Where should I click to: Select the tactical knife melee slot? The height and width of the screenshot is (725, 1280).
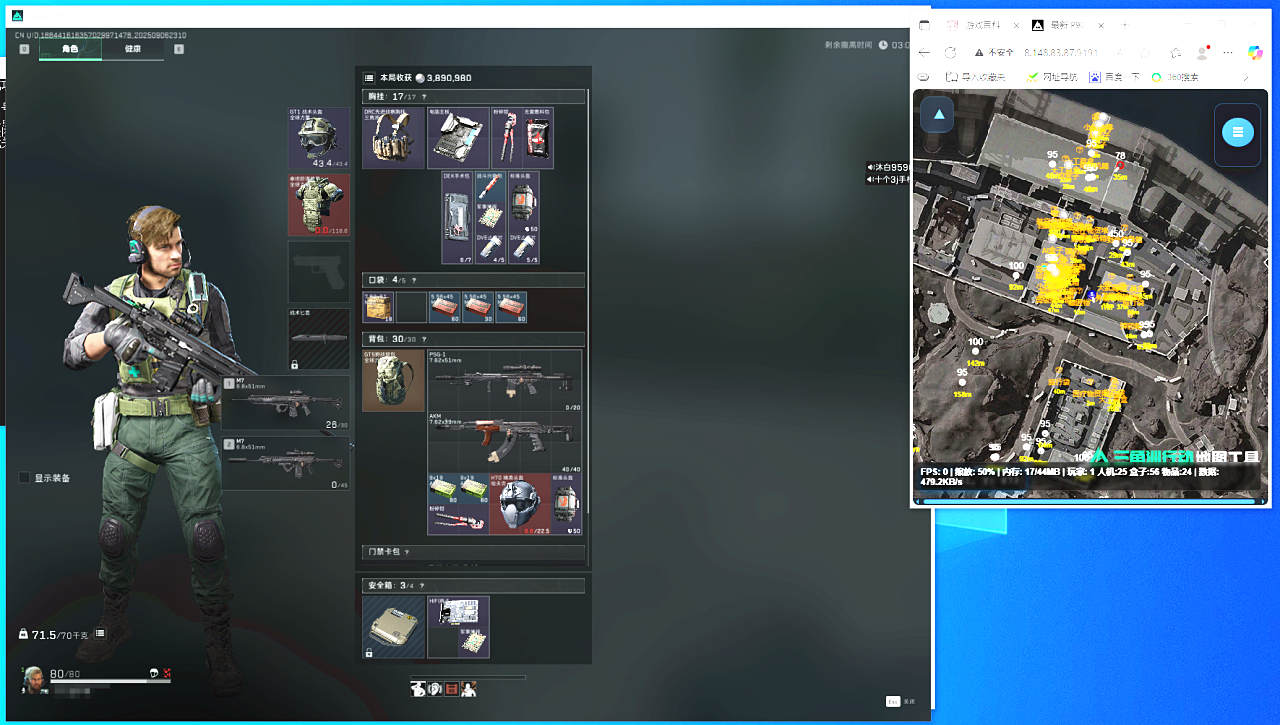319,339
